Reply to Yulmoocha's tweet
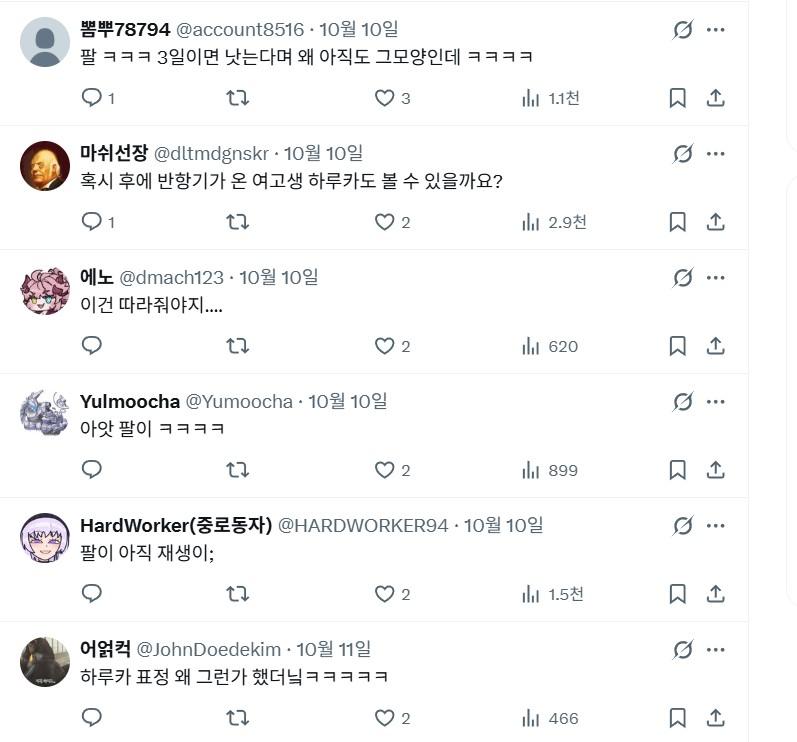Screen dimensions: 797x742 [x=92, y=470]
